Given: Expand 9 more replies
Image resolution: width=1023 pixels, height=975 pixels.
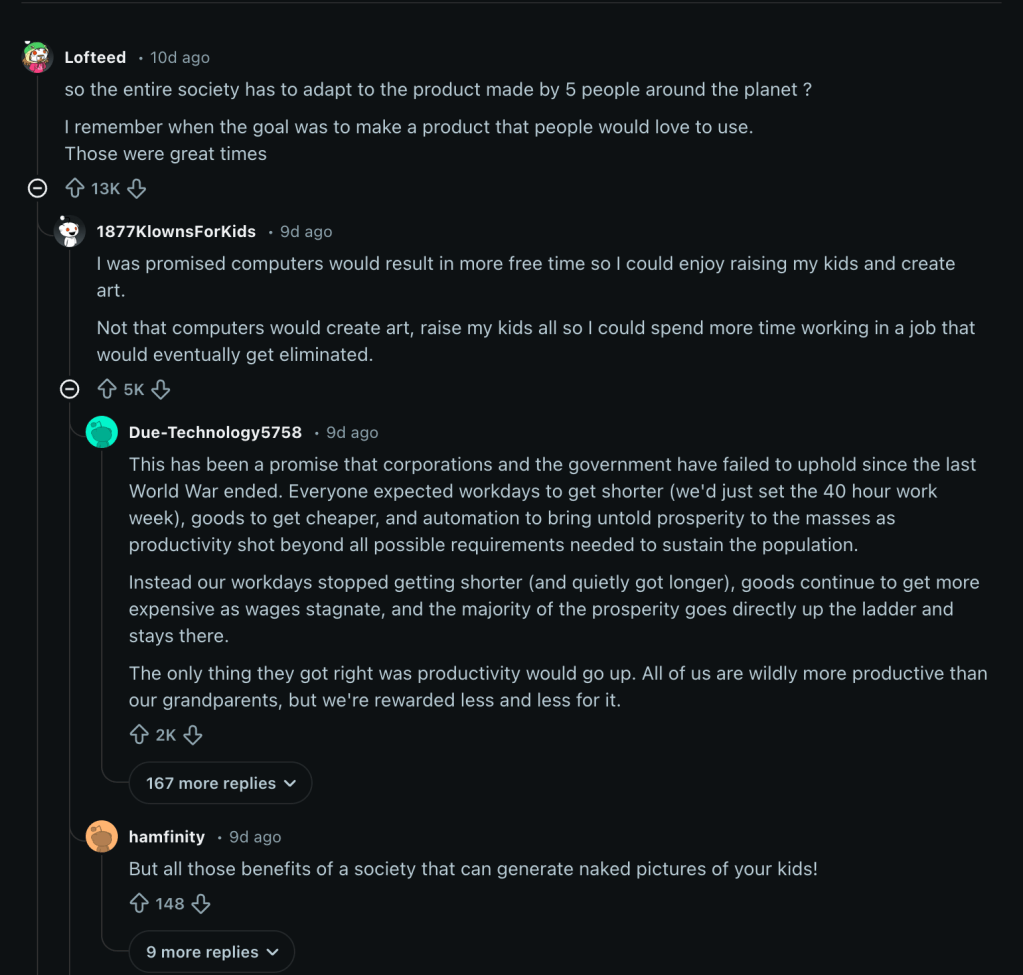Looking at the screenshot, I should (211, 952).
